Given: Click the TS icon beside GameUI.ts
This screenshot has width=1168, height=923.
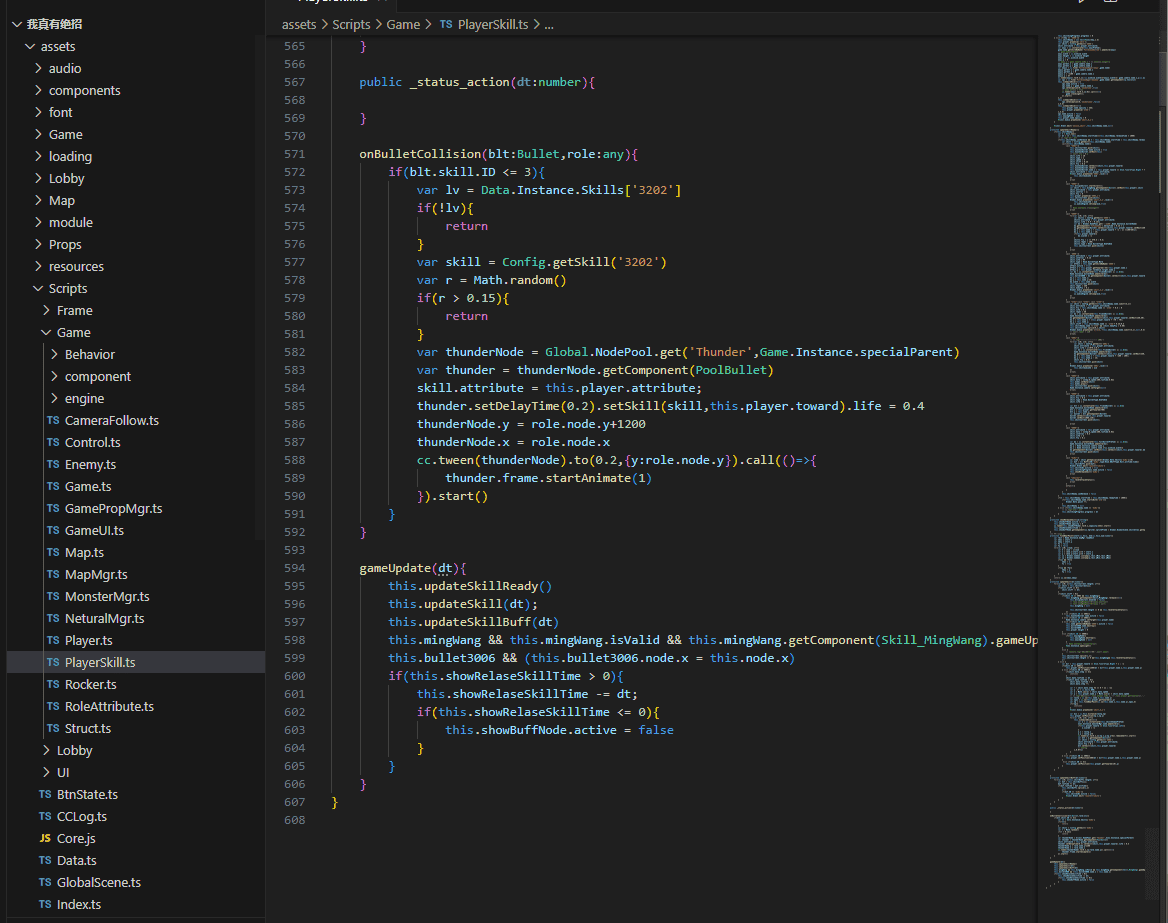Looking at the screenshot, I should [x=53, y=531].
